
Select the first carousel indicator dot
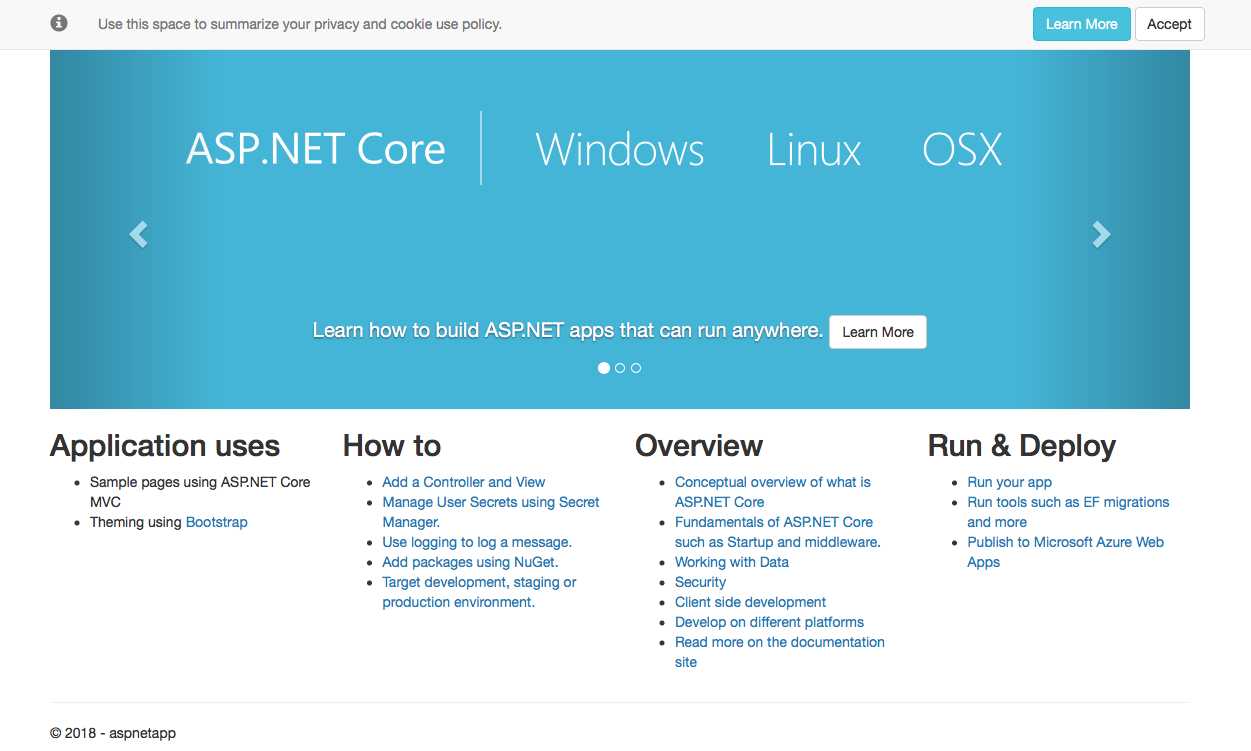(604, 368)
